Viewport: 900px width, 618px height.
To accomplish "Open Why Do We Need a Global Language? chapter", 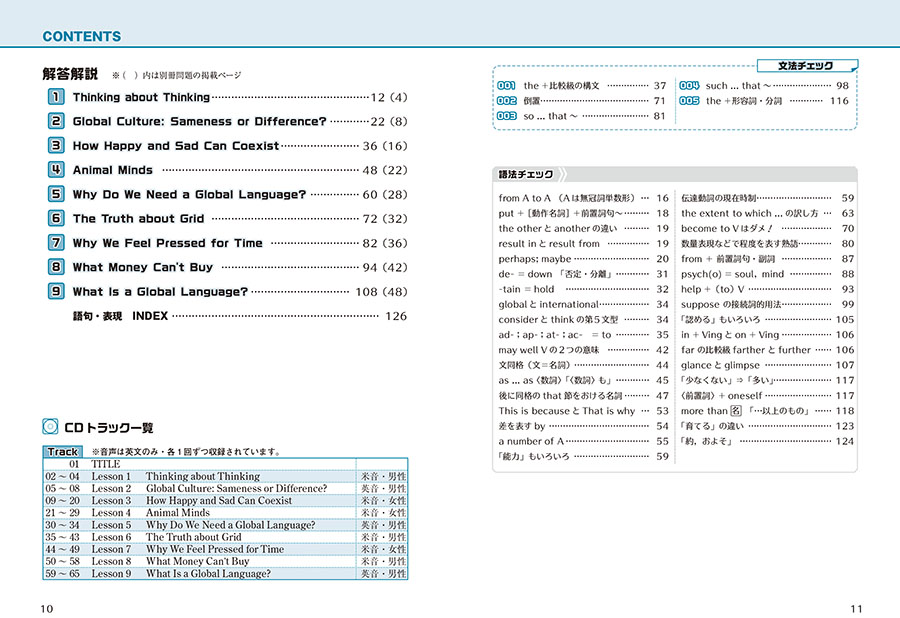I will click(x=189, y=194).
